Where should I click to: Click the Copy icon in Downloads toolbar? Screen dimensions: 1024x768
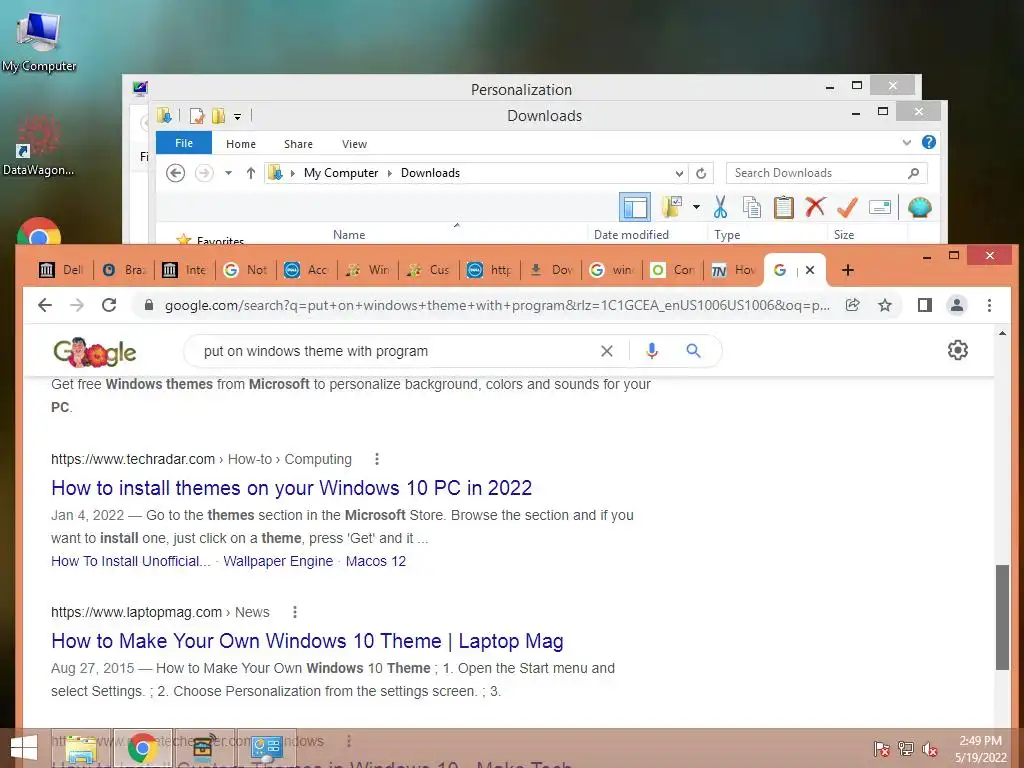coord(752,208)
